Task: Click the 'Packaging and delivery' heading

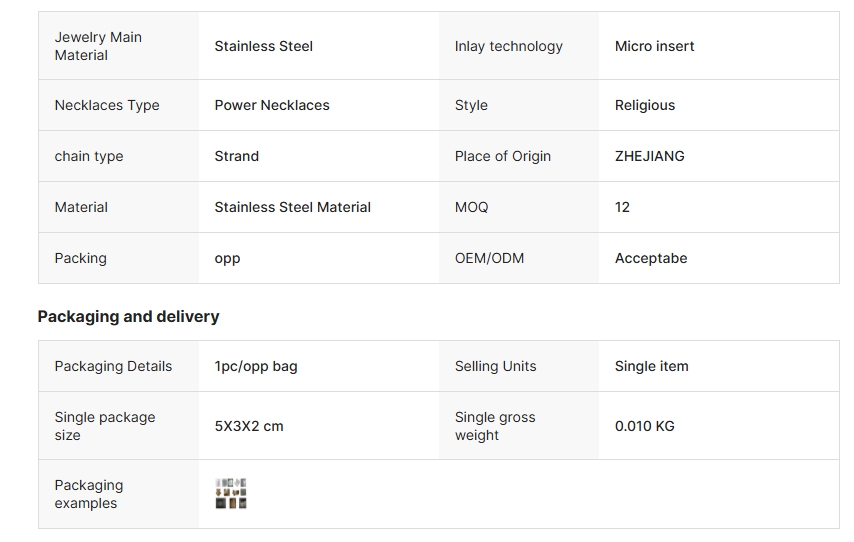Action: tap(128, 316)
